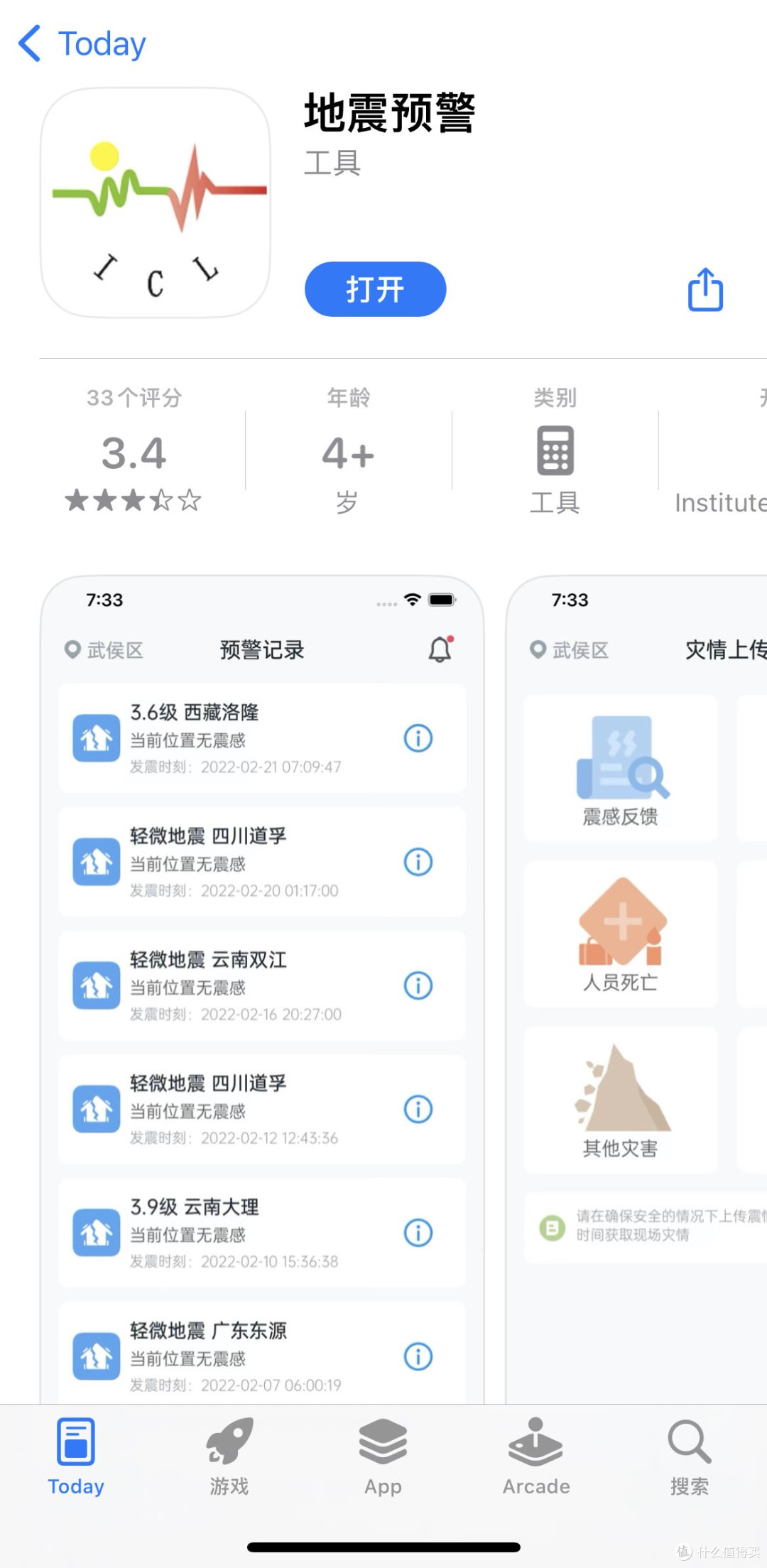Tap timestamp 2022-02-16 20:27:00
The width and height of the screenshot is (767, 1568).
point(271,1014)
